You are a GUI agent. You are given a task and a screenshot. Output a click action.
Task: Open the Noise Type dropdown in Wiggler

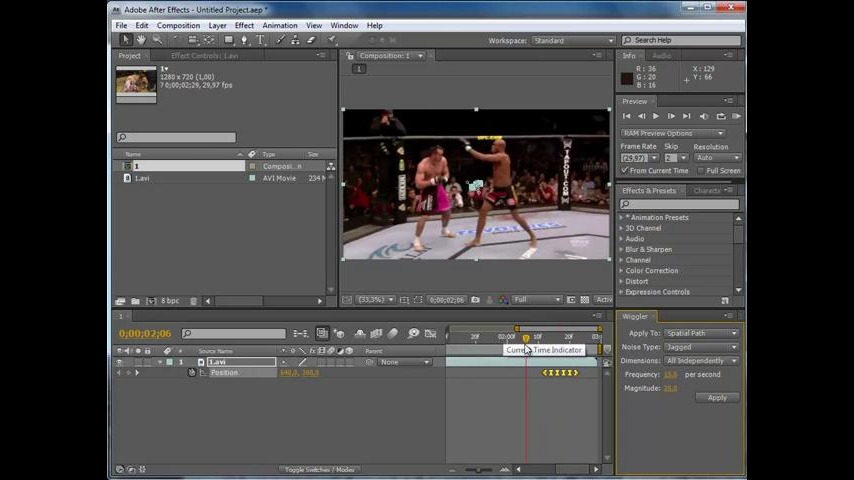click(x=701, y=347)
